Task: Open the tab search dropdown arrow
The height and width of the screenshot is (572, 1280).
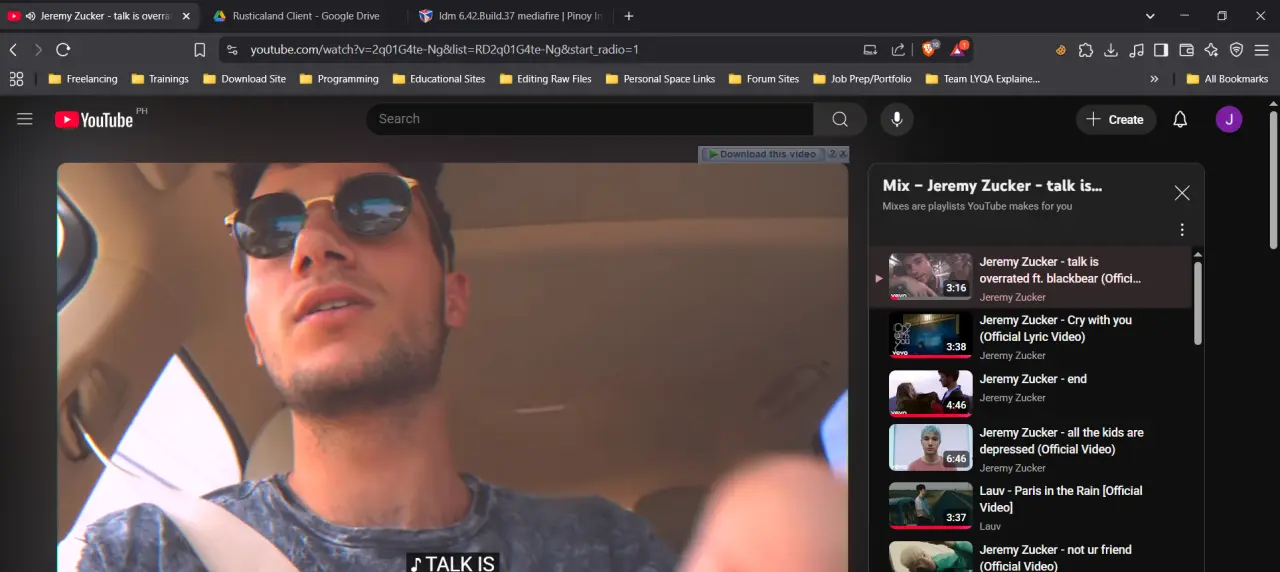Action: (x=1151, y=16)
